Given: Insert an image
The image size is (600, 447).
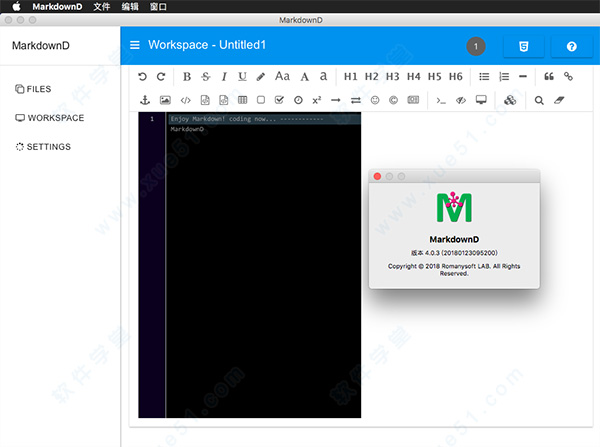Looking at the screenshot, I should pos(165,100).
